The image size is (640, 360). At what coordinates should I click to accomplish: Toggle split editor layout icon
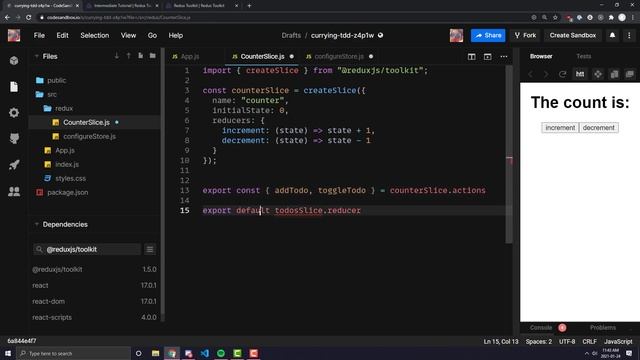(471, 57)
